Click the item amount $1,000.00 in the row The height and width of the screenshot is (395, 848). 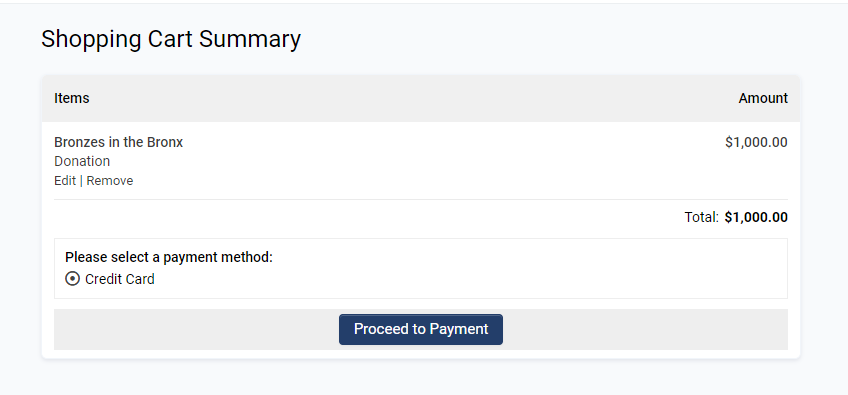click(x=756, y=142)
